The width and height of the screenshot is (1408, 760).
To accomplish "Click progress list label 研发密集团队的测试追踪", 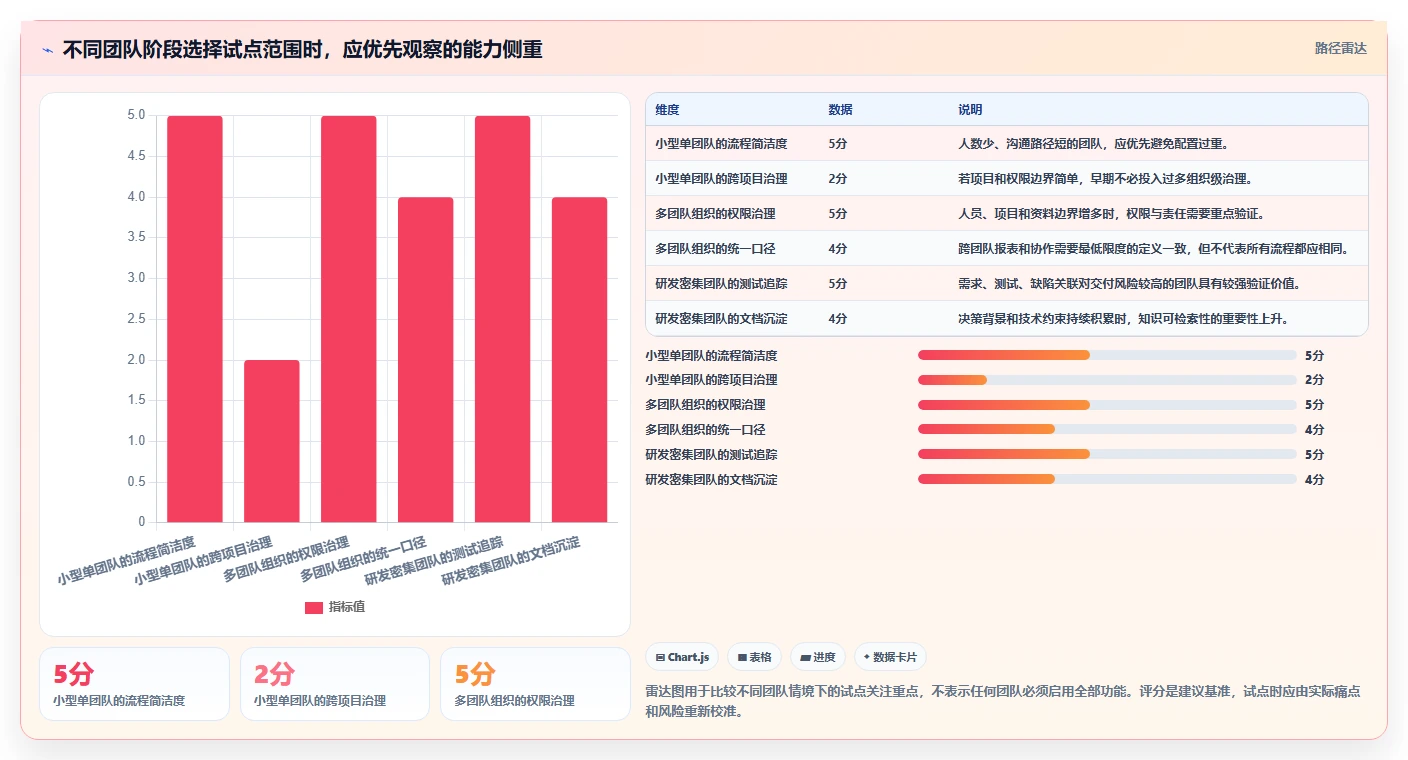I will coord(711,455).
